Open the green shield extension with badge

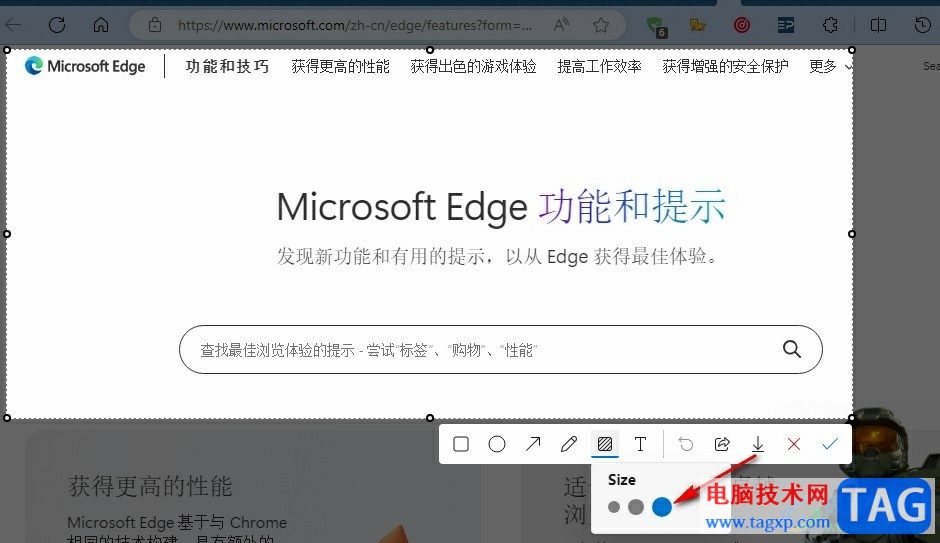[656, 26]
